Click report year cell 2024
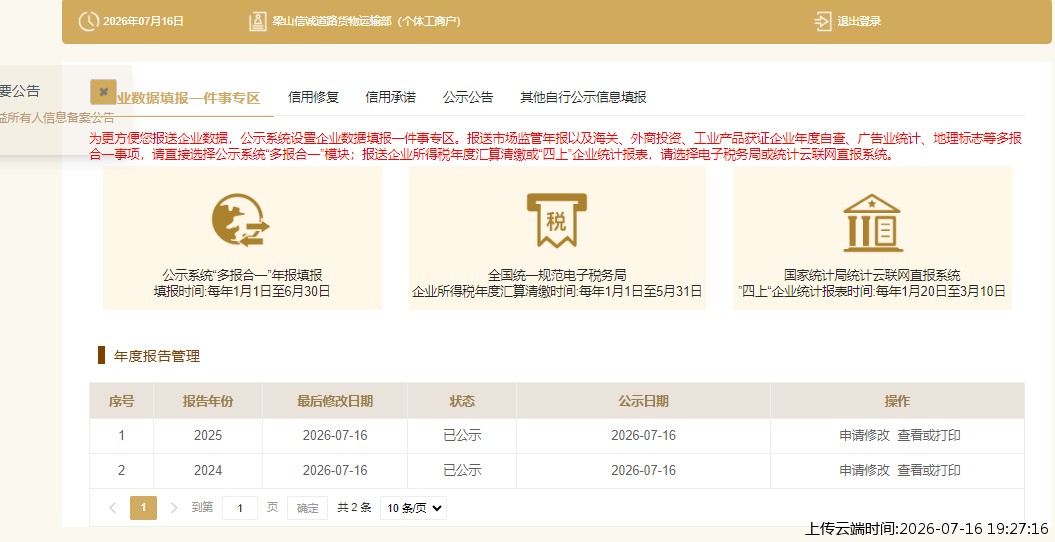 [x=208, y=470]
